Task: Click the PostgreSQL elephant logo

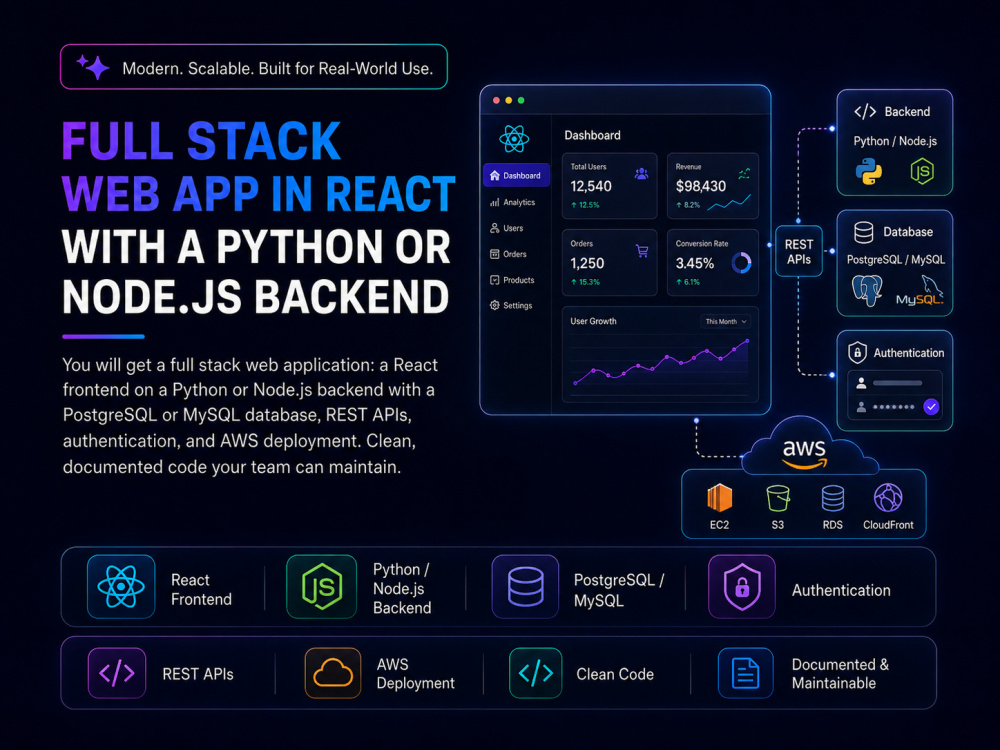Action: 867,291
